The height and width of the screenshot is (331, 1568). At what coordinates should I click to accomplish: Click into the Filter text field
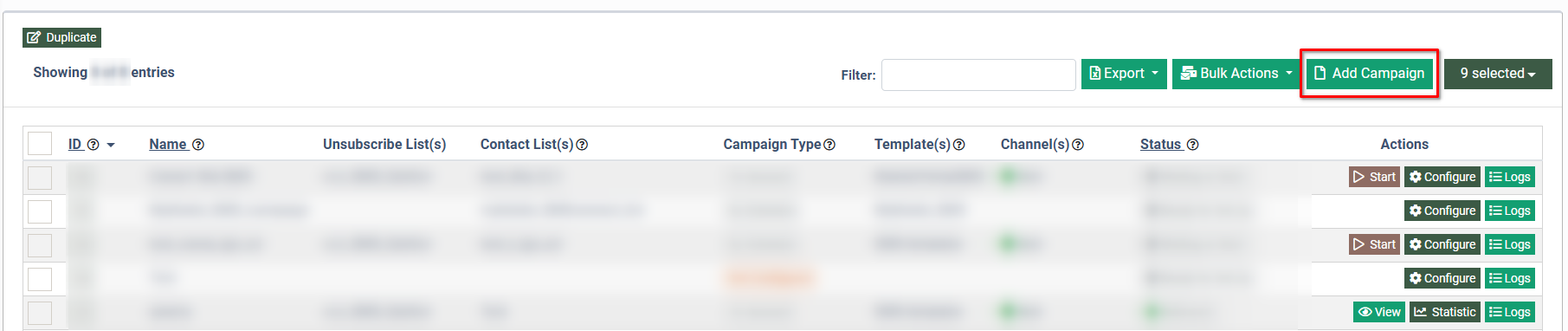tap(978, 75)
